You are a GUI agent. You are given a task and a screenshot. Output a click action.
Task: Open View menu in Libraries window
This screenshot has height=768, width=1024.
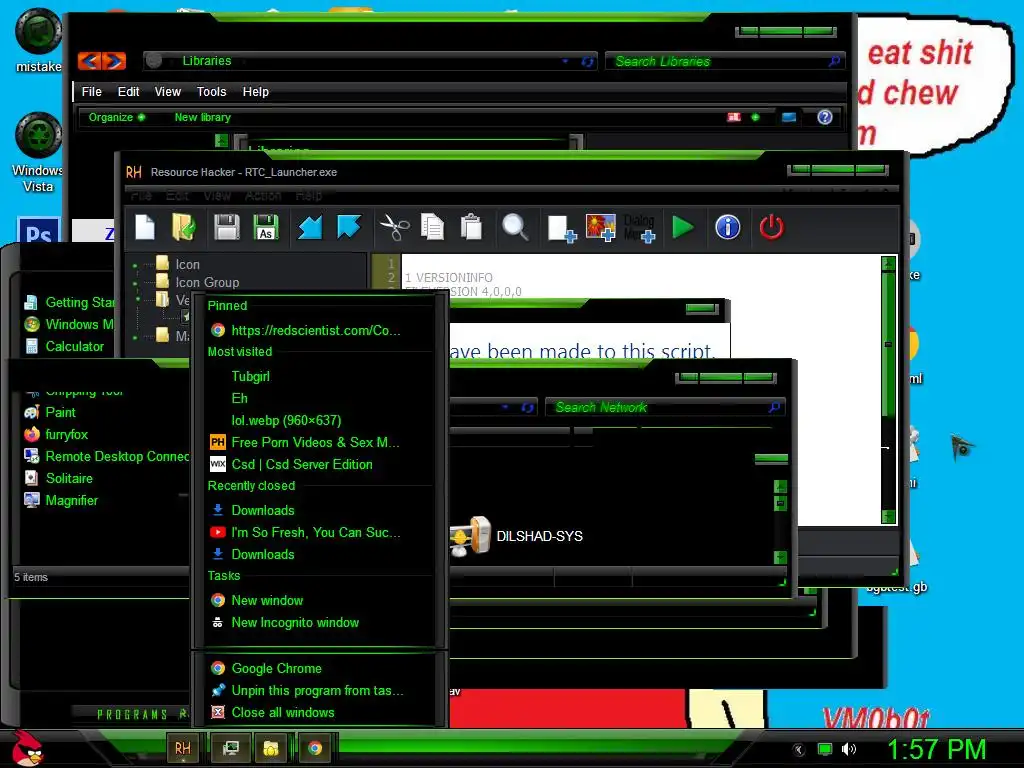pos(167,92)
